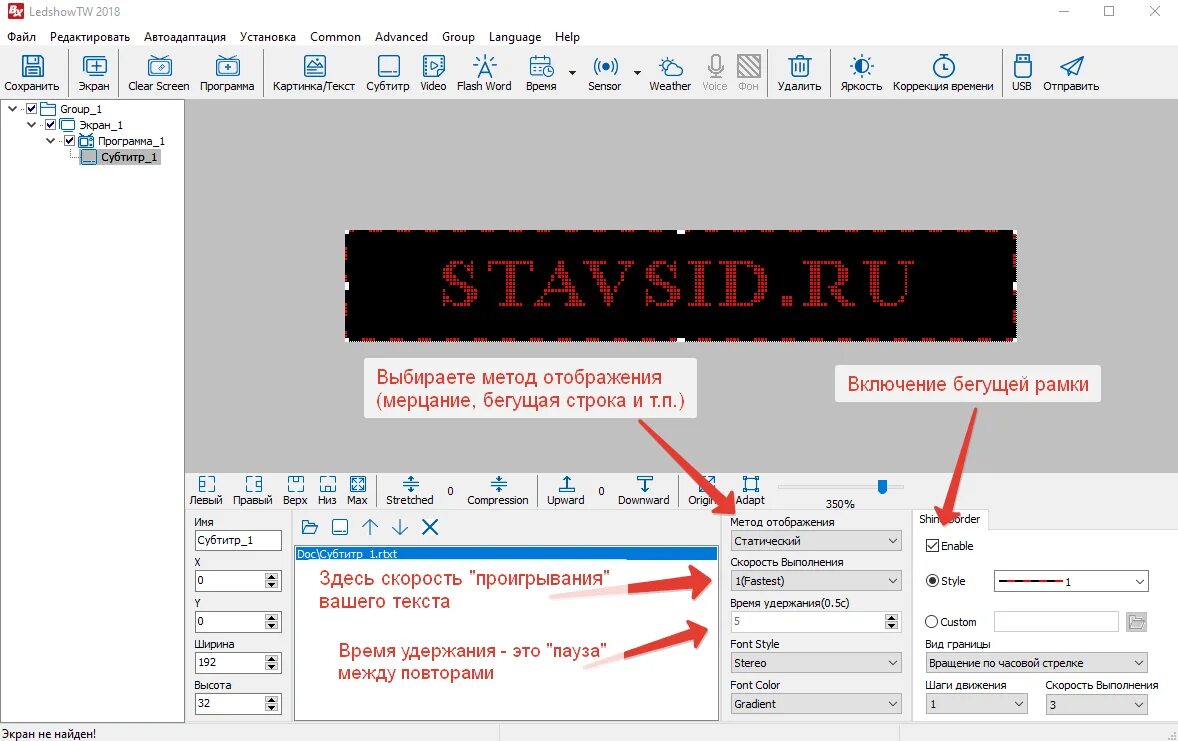Click the USB export icon
The image size is (1178, 741).
(1022, 67)
